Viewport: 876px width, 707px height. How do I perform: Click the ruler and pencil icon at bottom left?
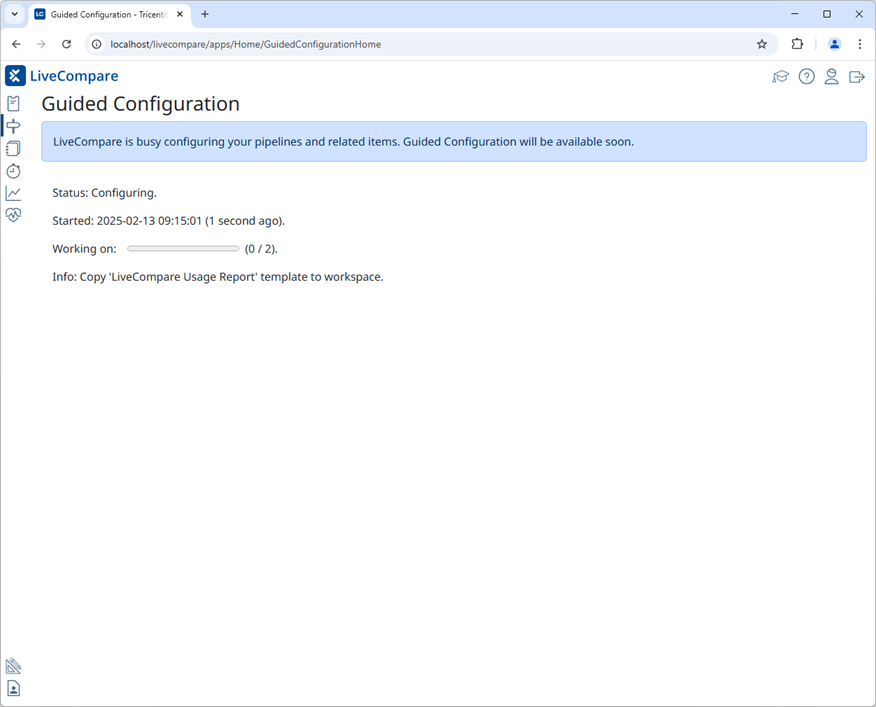(x=13, y=665)
